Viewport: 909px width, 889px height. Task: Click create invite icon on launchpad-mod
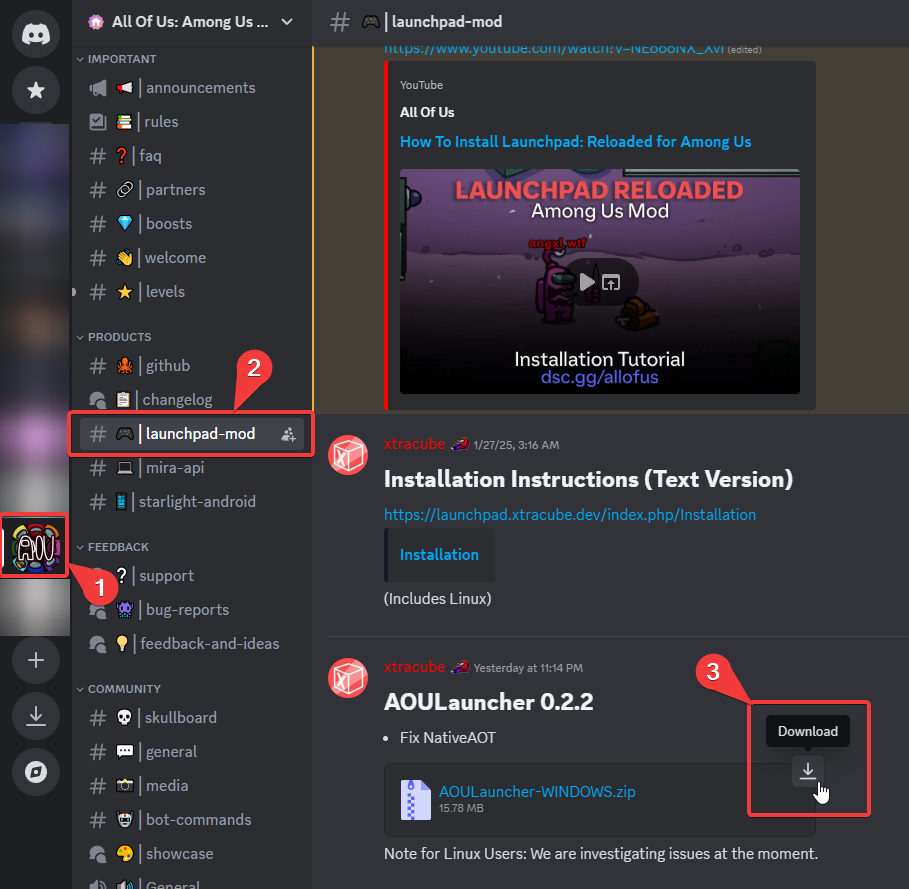click(x=288, y=434)
